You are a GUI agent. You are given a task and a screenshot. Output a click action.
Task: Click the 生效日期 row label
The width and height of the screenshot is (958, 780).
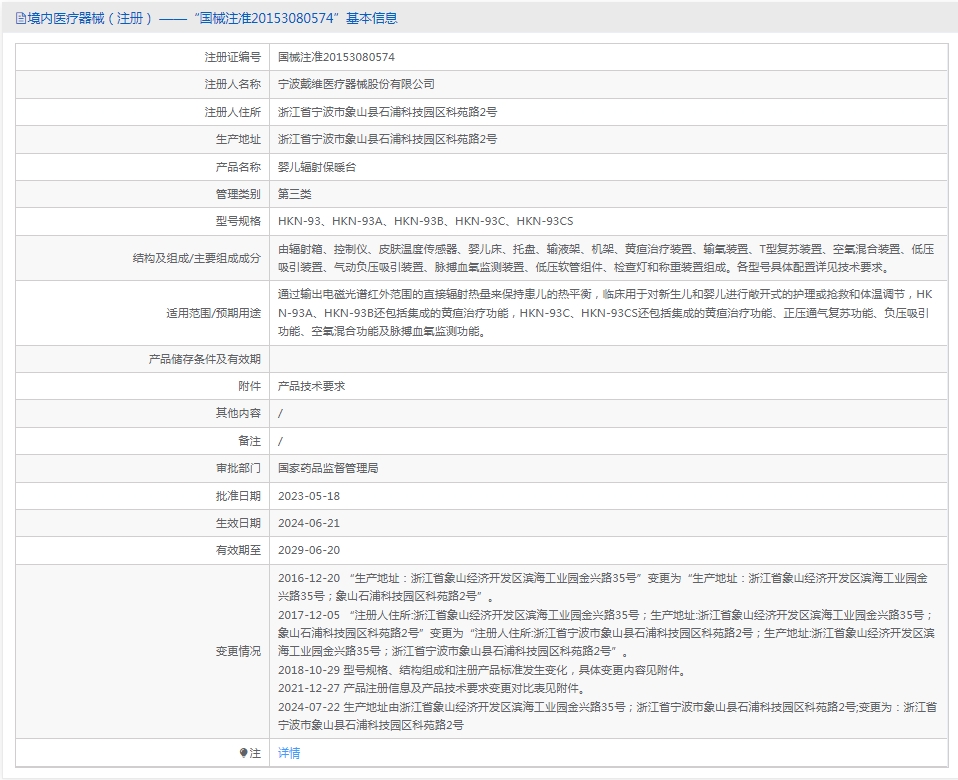pyautogui.click(x=238, y=523)
